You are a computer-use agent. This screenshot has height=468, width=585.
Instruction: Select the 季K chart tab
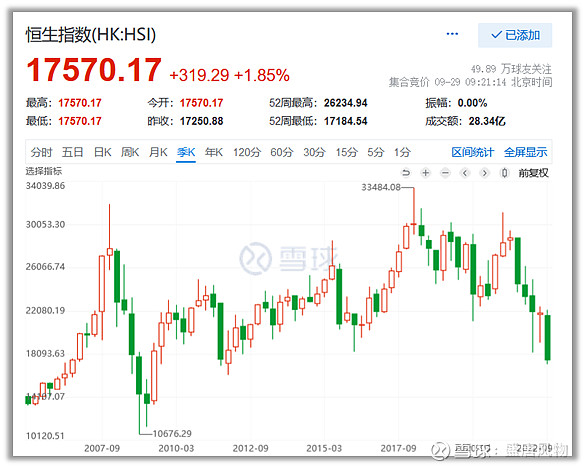pyautogui.click(x=186, y=152)
